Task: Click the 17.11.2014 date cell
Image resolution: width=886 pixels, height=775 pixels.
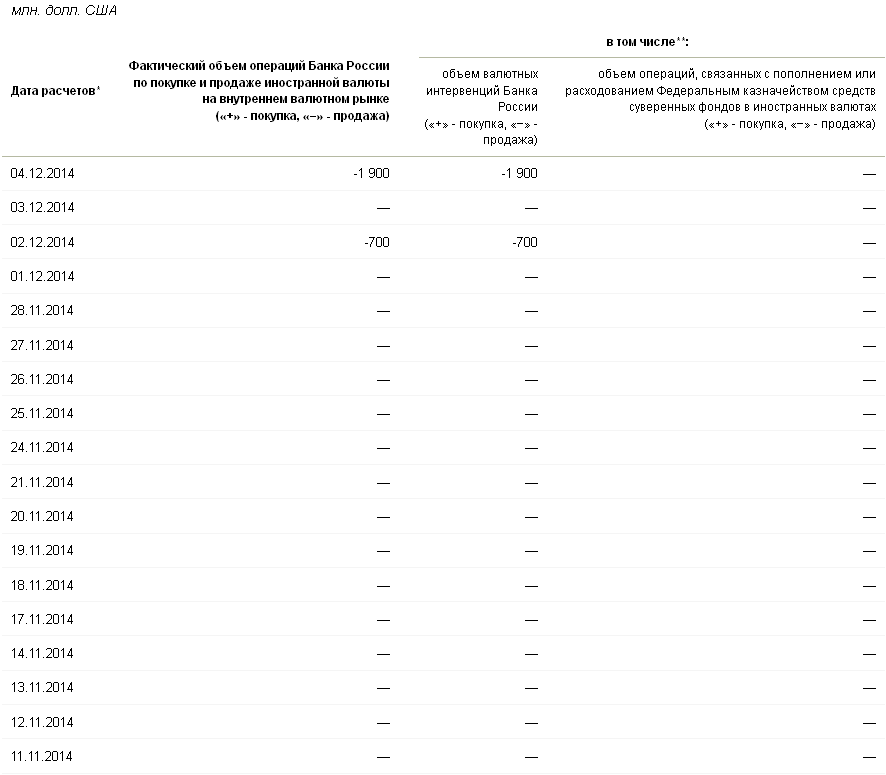Action: [42, 619]
